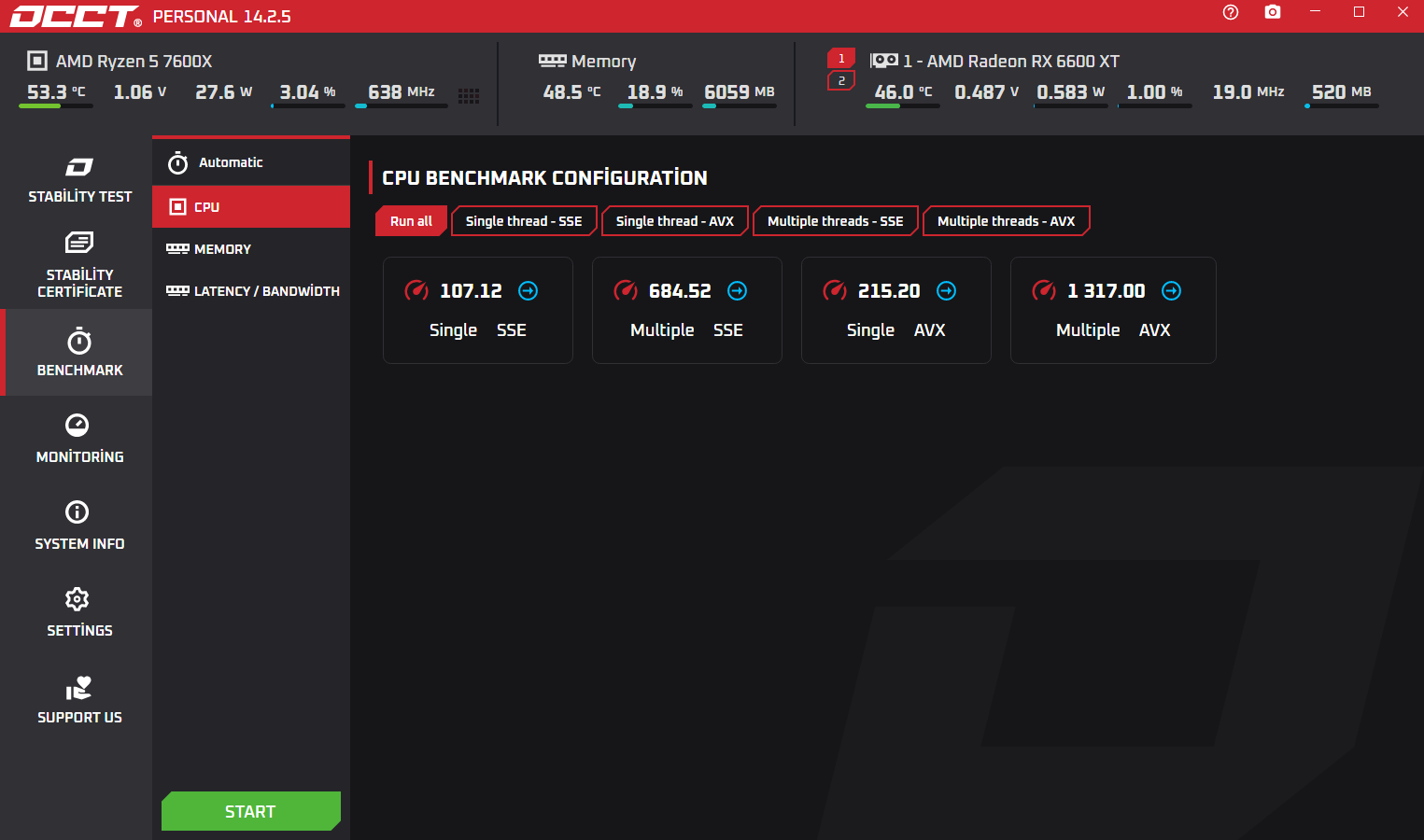Open details arrow for Multiple AVX score 1 317.00
Image resolution: width=1424 pixels, height=840 pixels.
click(x=1172, y=291)
